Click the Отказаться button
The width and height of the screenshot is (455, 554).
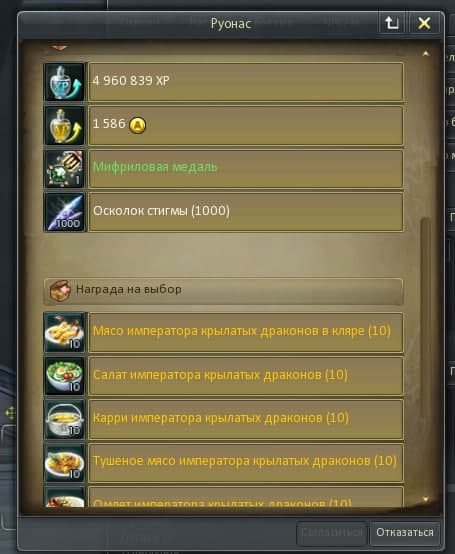pos(404,532)
